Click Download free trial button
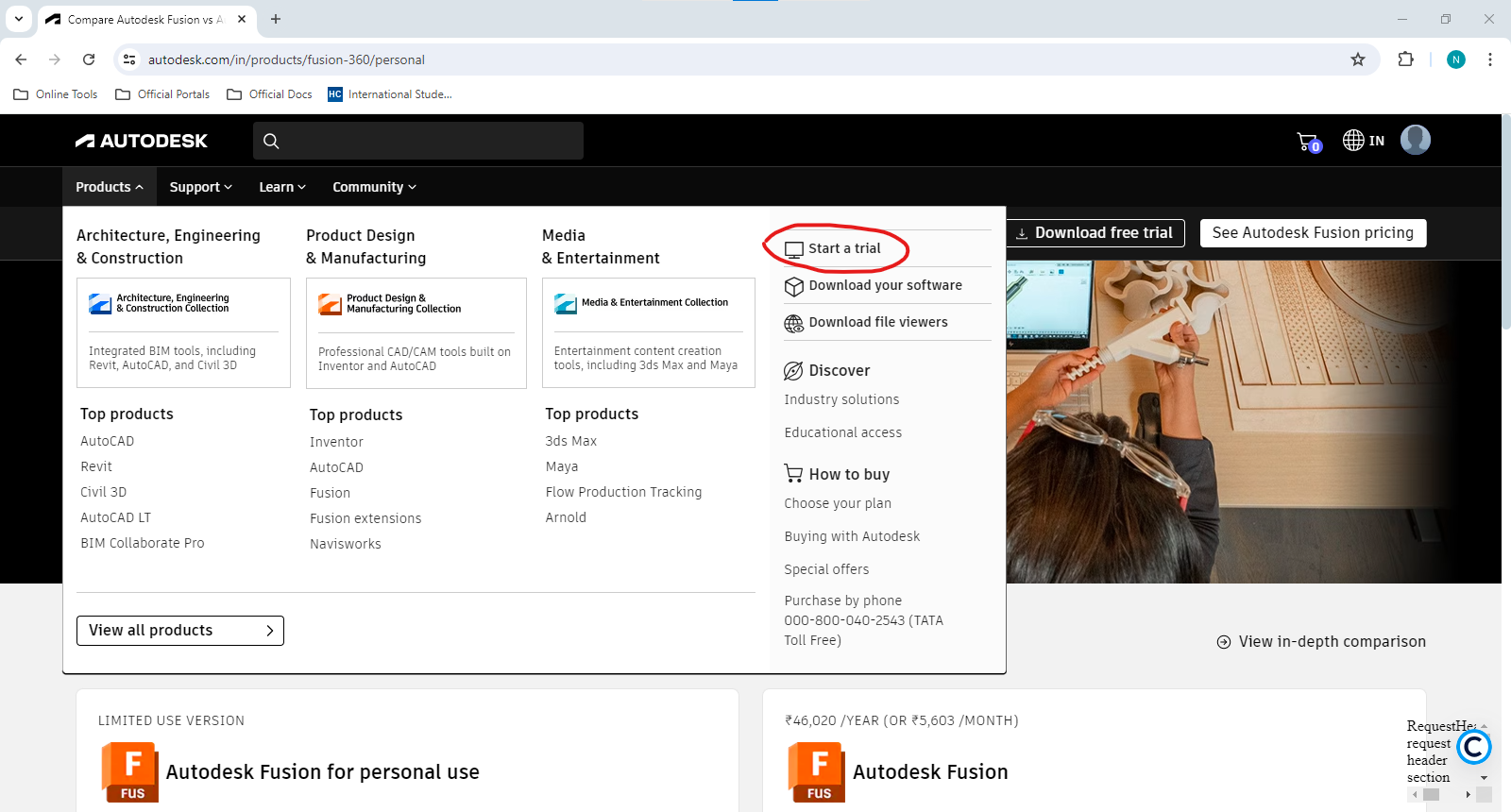Image resolution: width=1511 pixels, height=812 pixels. click(1095, 233)
